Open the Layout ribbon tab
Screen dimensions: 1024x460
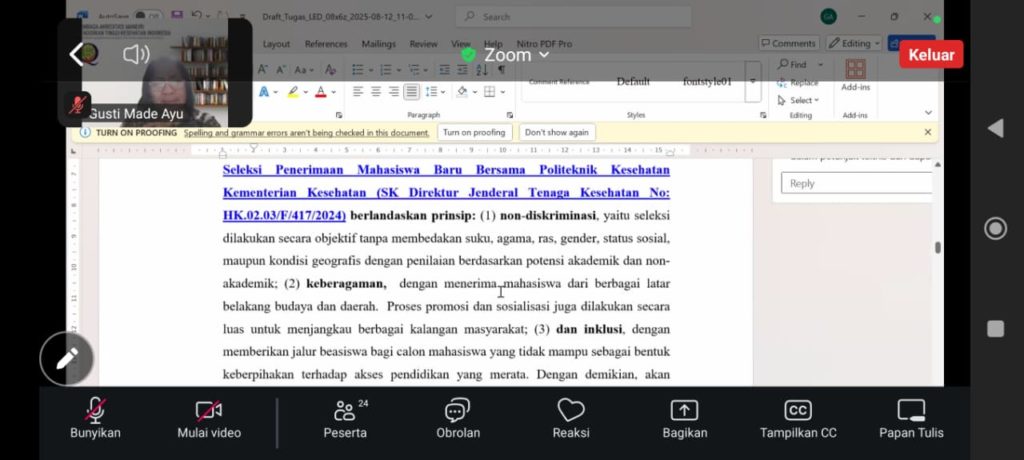pyautogui.click(x=276, y=44)
